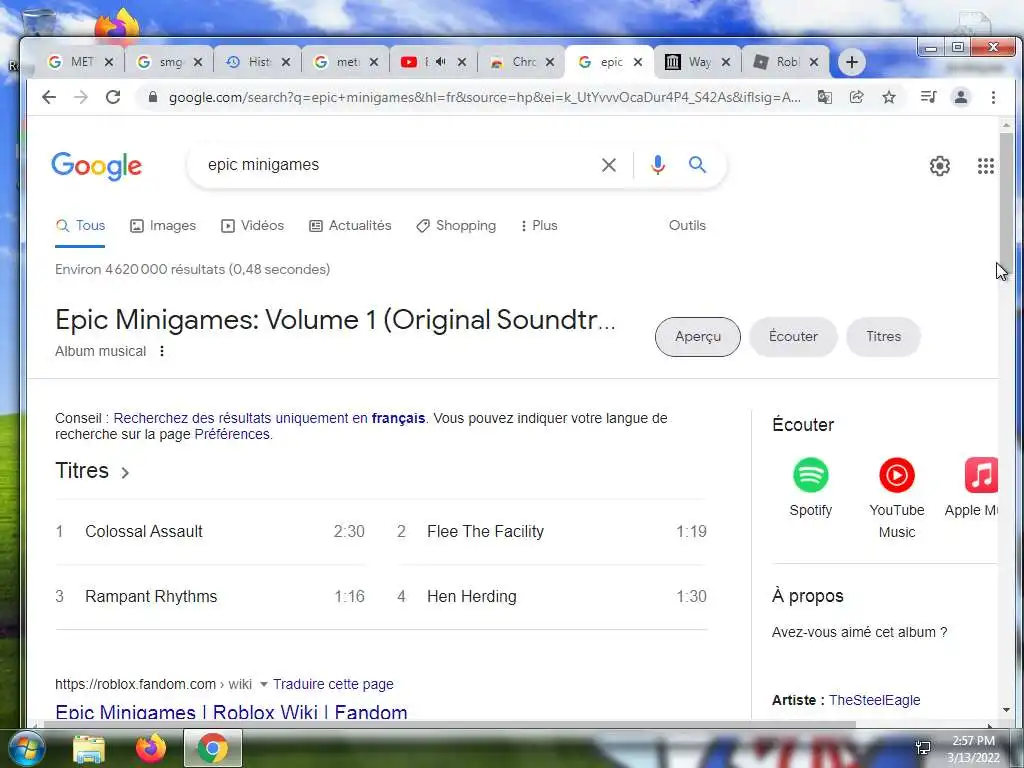Screen dimensions: 1024x768
Task: Go back using the browser back arrow
Action: [49, 97]
